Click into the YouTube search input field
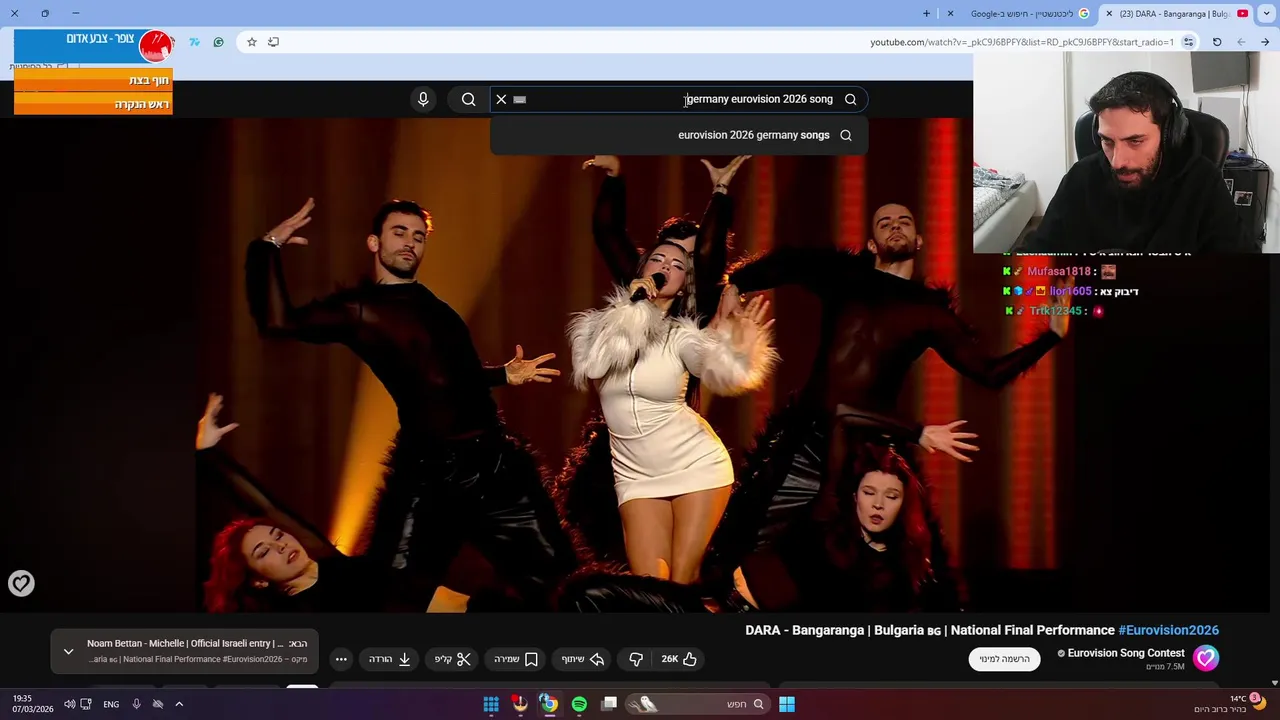 tap(680, 99)
